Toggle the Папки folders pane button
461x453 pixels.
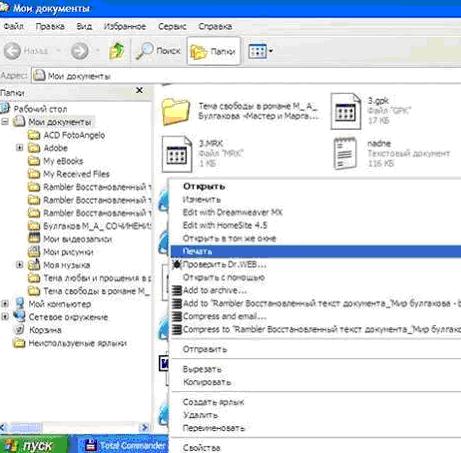click(x=214, y=51)
